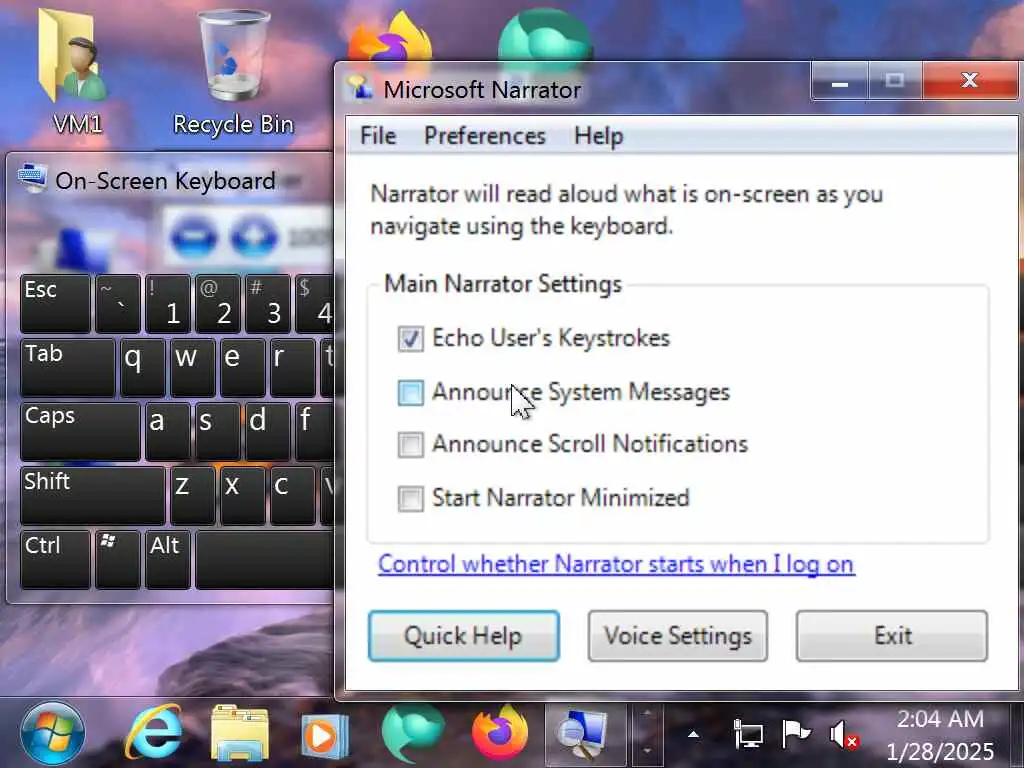Open the Narrator Help menu
1024x768 pixels.
tap(598, 136)
